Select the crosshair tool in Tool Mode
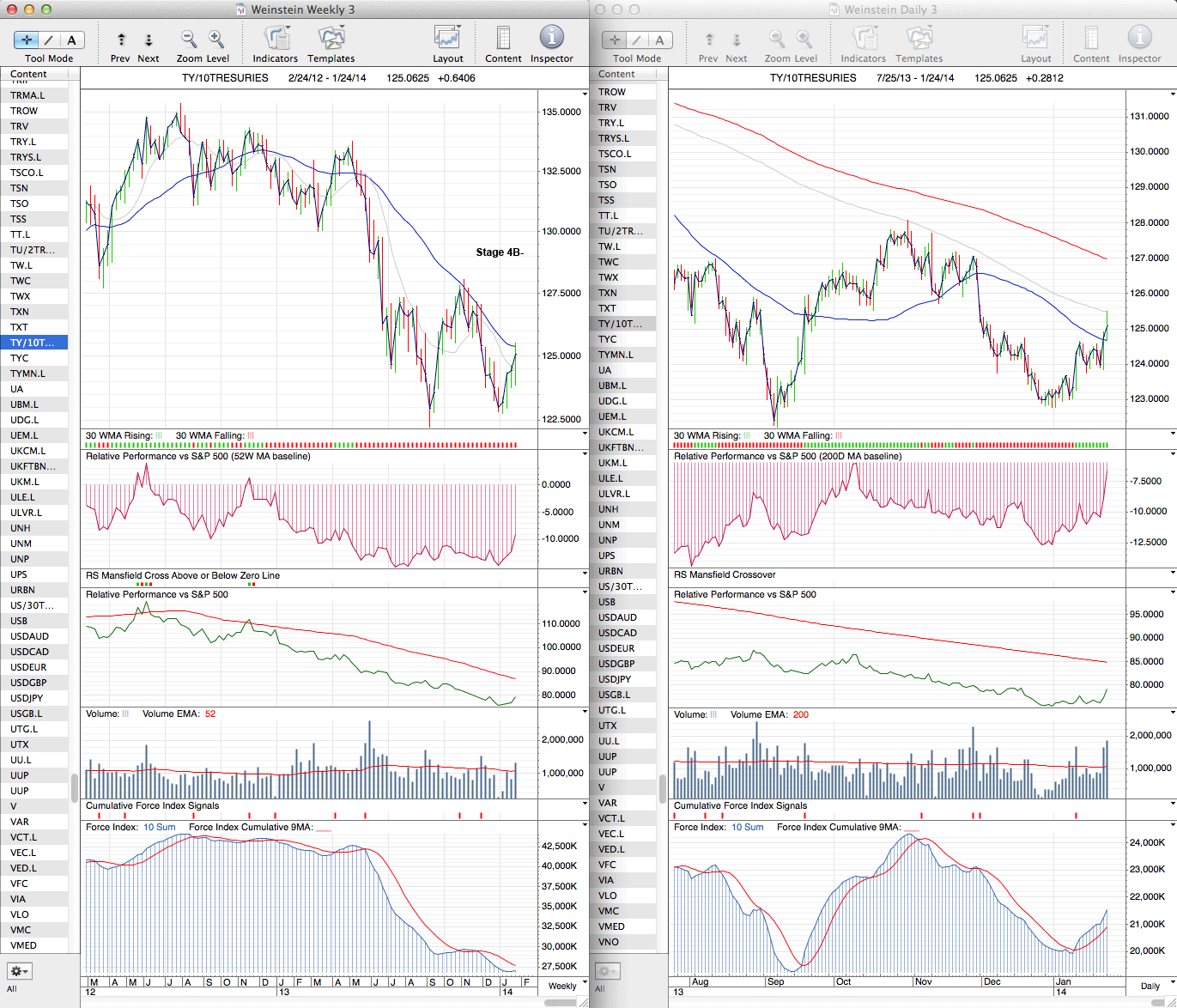 point(27,39)
